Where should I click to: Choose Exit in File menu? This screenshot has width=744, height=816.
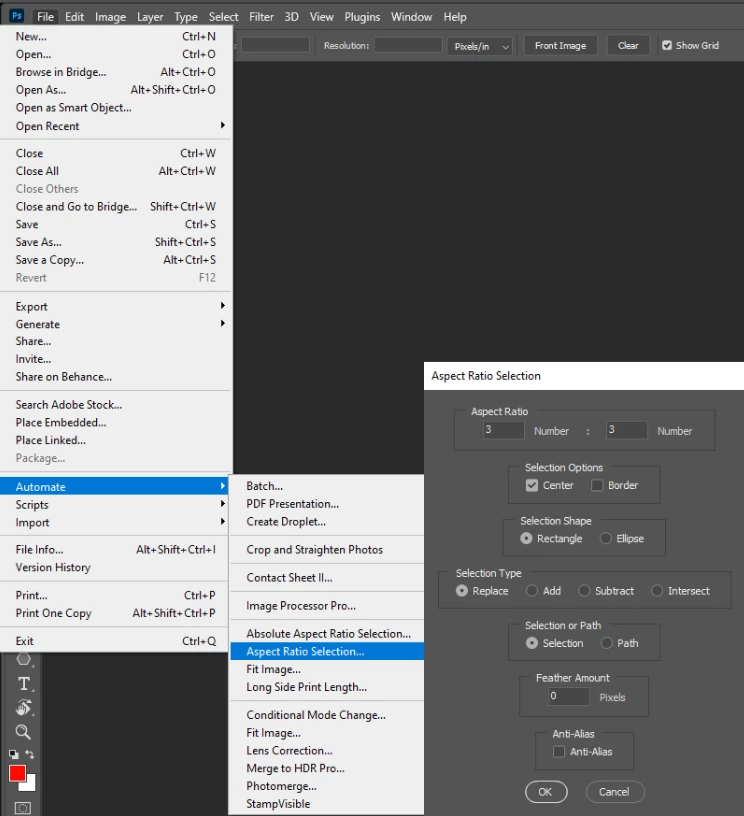pos(115,641)
